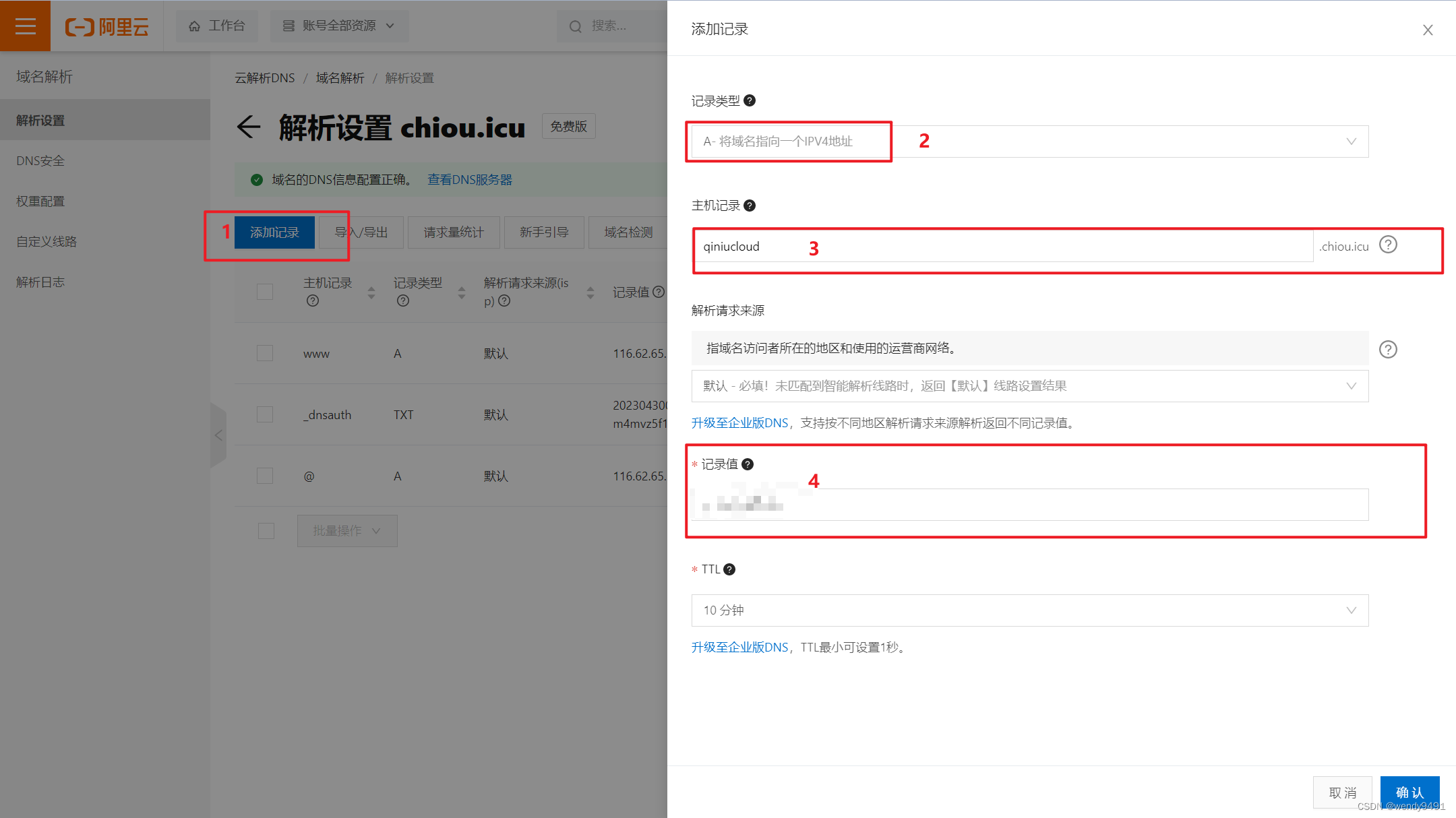
Task: Click the 确认 confirm button
Action: pos(1409,792)
